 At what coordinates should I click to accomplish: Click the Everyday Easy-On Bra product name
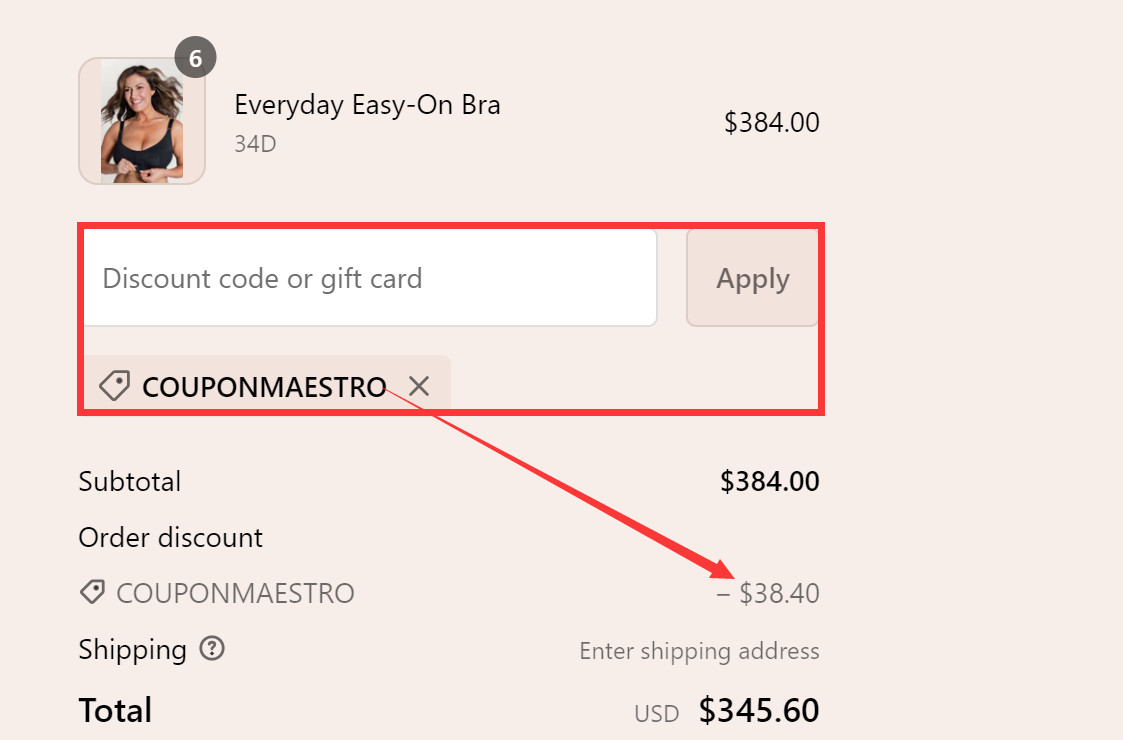(x=367, y=105)
